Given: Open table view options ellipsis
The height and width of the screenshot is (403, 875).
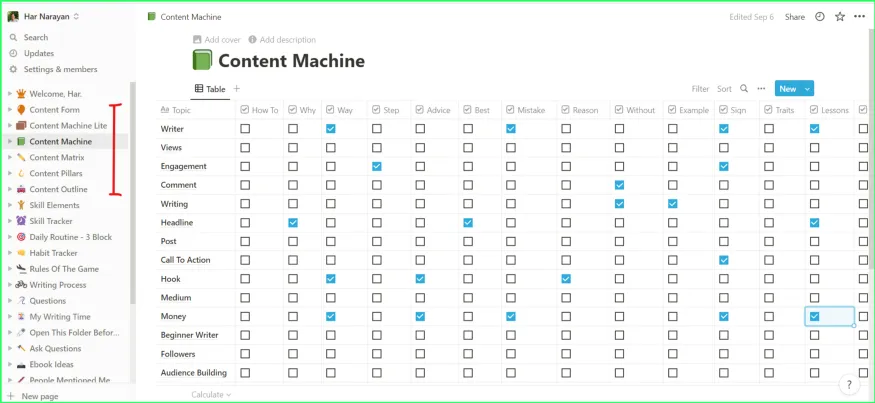Looking at the screenshot, I should pos(761,89).
